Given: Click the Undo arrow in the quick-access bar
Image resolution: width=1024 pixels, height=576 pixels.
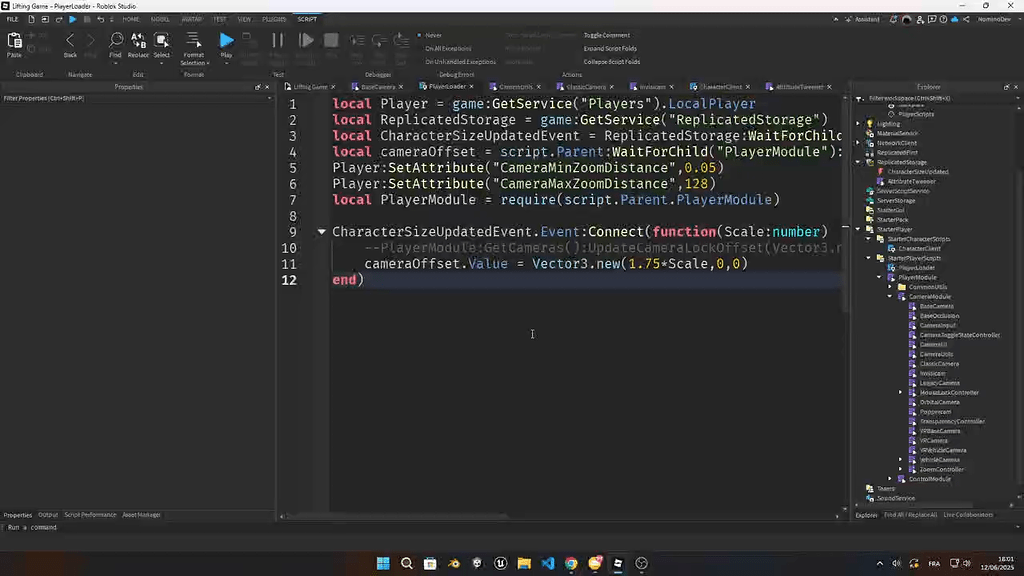Looking at the screenshot, I should tap(101, 20).
